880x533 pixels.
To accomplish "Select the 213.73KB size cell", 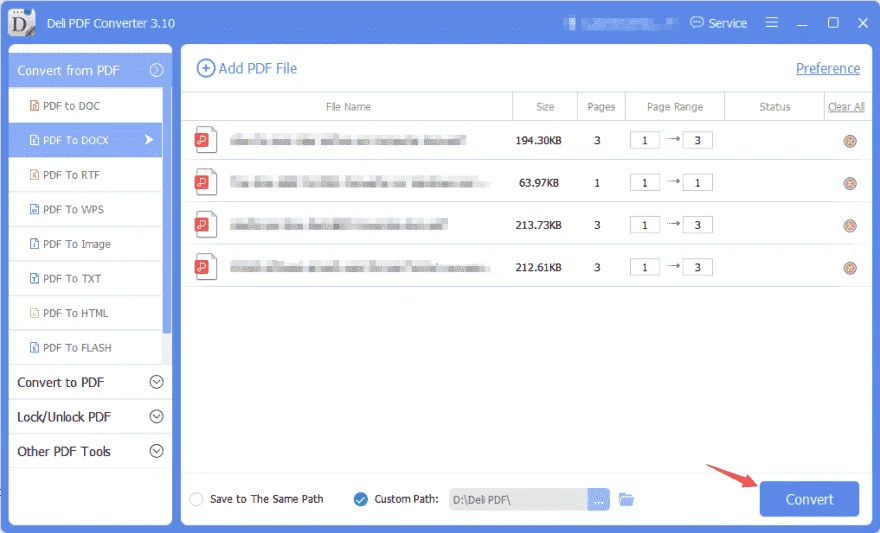I will [x=539, y=225].
